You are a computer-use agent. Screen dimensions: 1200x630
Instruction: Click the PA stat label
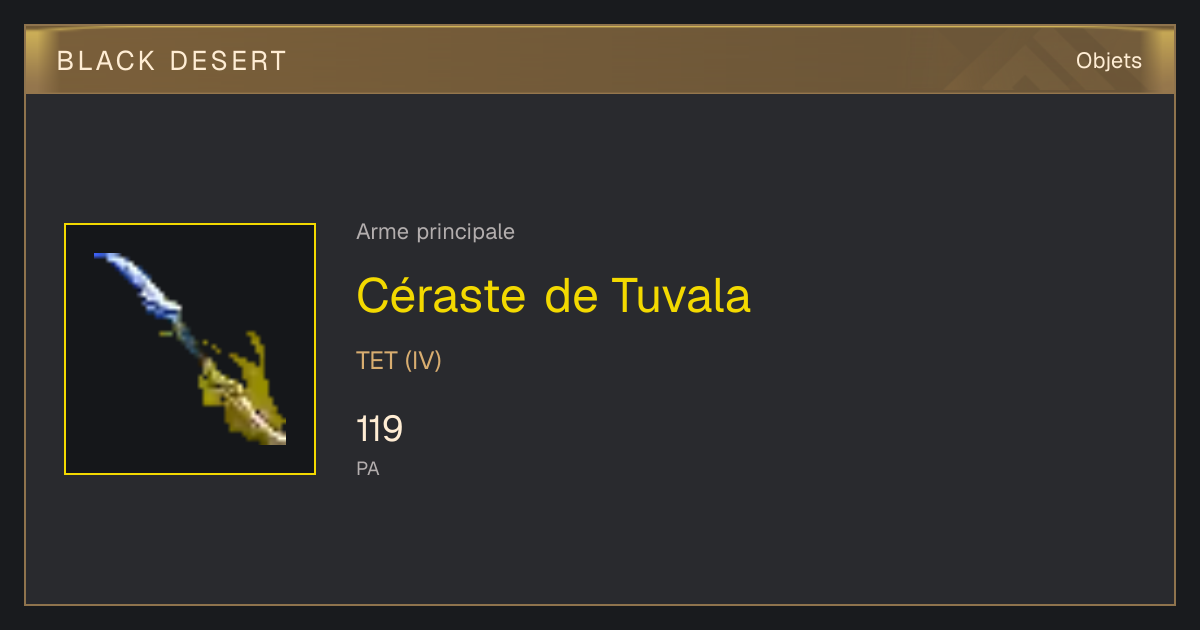(x=368, y=468)
